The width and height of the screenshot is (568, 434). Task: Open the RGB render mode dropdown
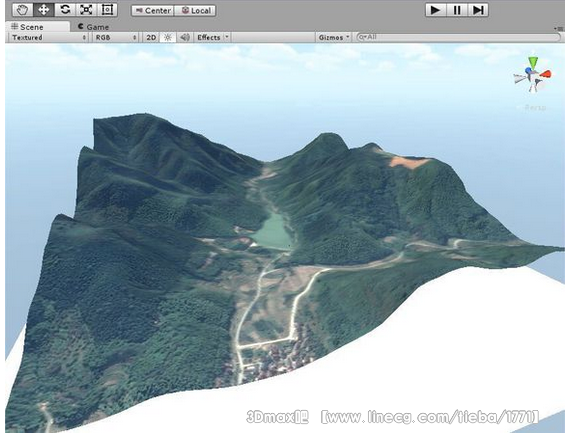click(x=116, y=37)
